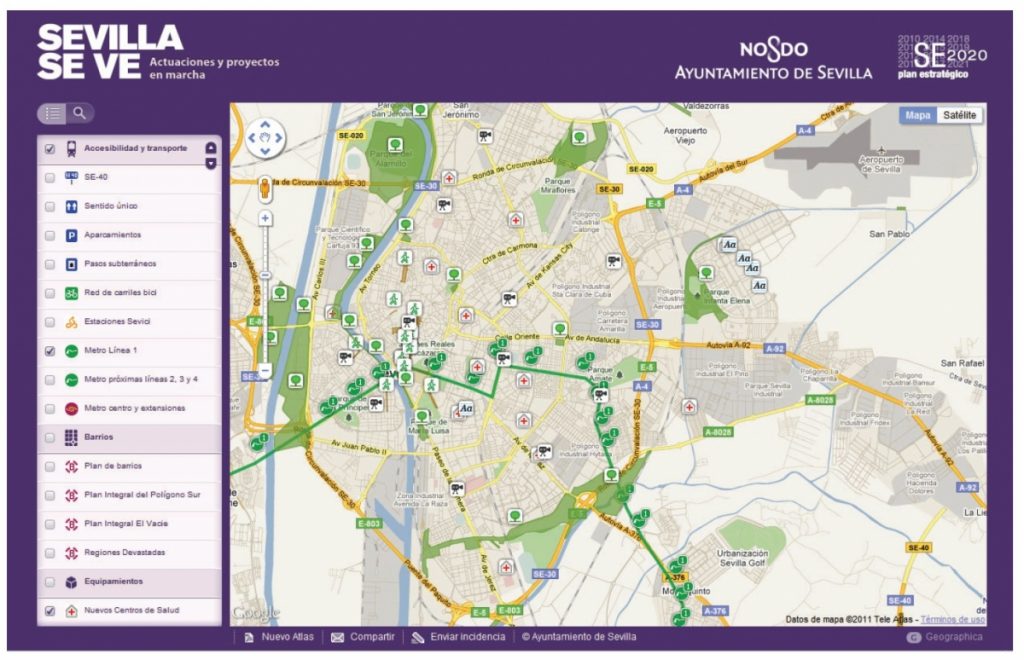The height and width of the screenshot is (660, 1024).
Task: Click the Sevilla Se Ve logo
Action: (x=110, y=52)
